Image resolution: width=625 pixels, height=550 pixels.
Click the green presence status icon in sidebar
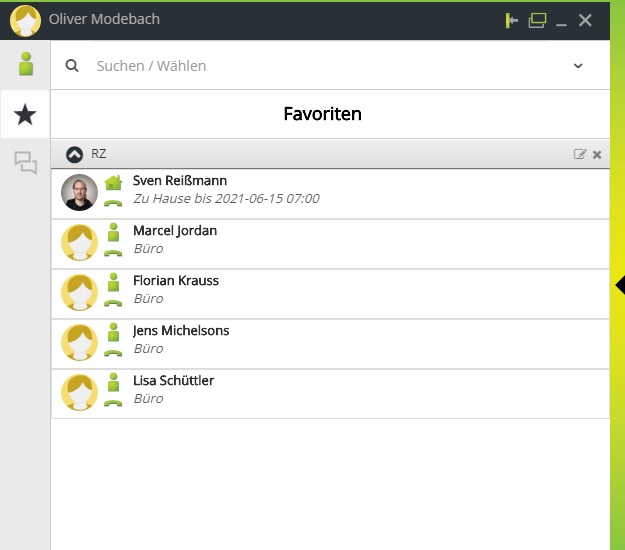pyautogui.click(x=26, y=65)
